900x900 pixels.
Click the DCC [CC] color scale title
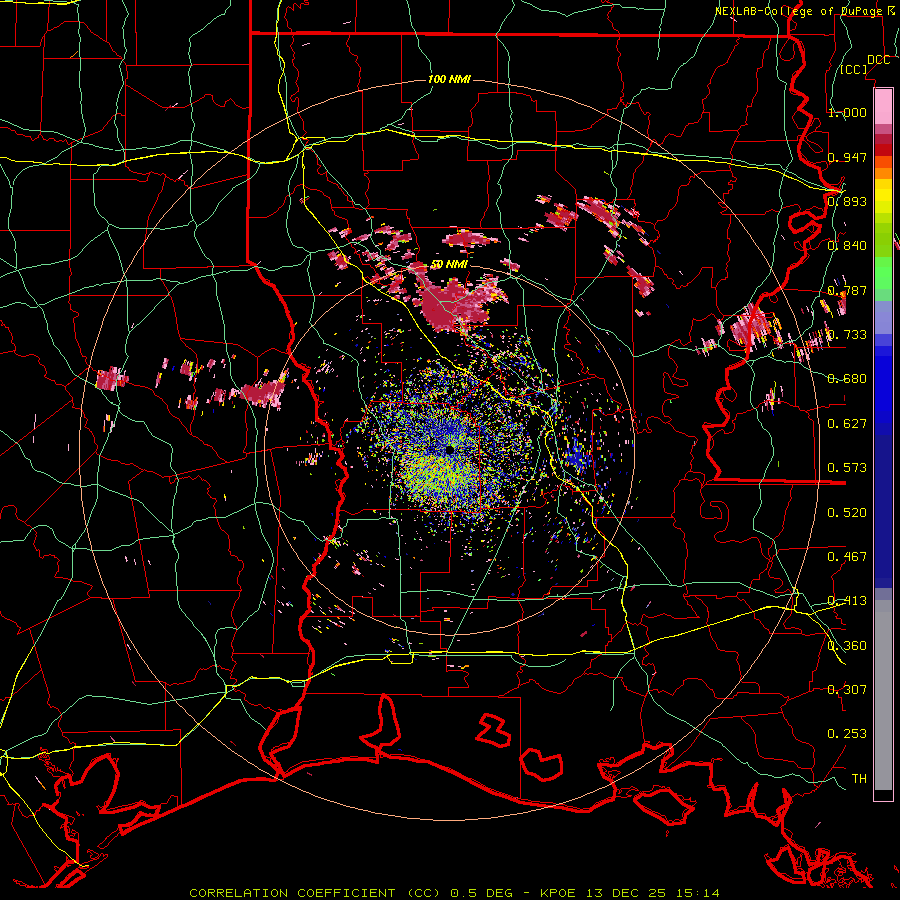pyautogui.click(x=865, y=64)
